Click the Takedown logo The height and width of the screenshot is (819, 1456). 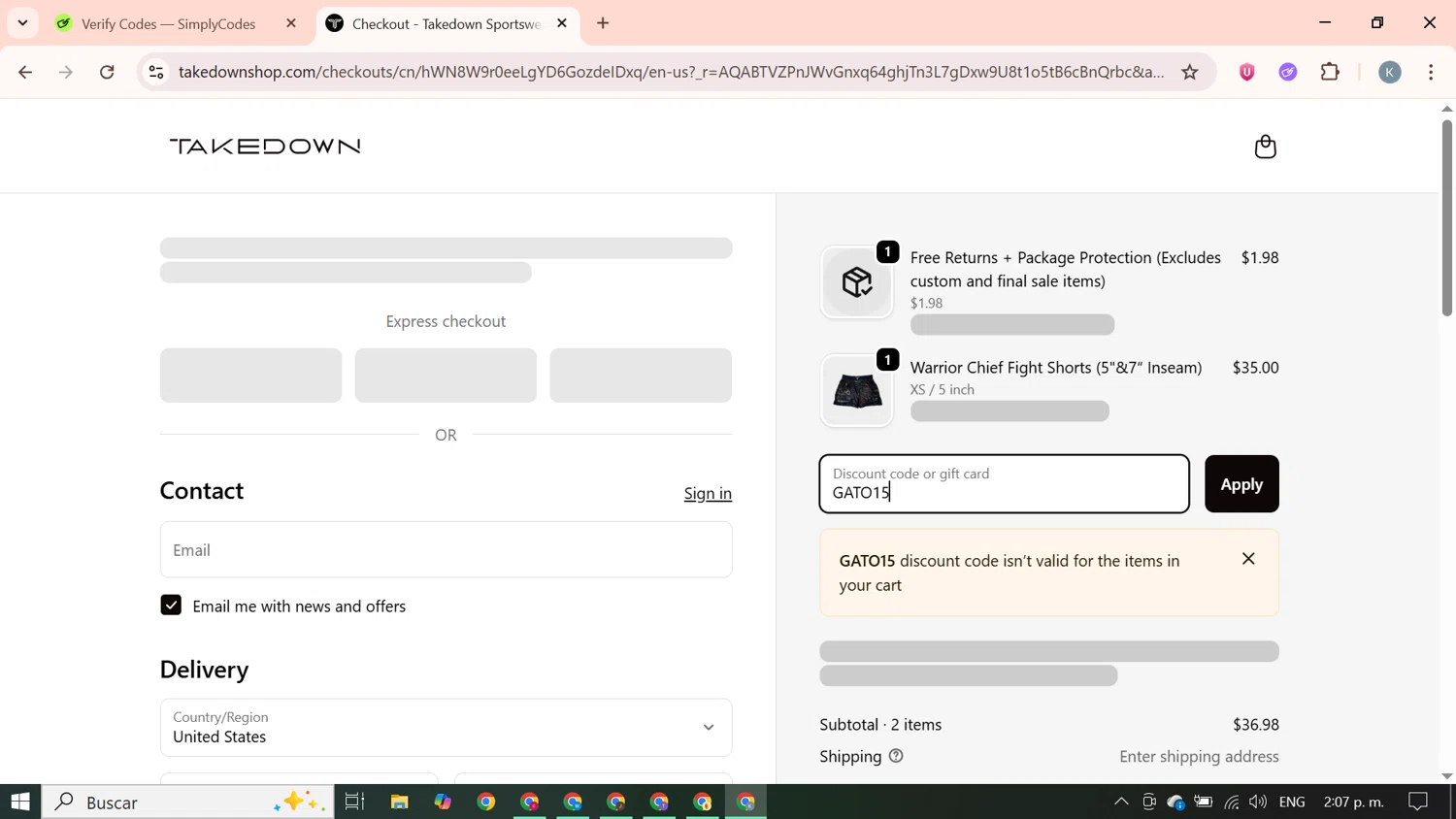(x=265, y=147)
